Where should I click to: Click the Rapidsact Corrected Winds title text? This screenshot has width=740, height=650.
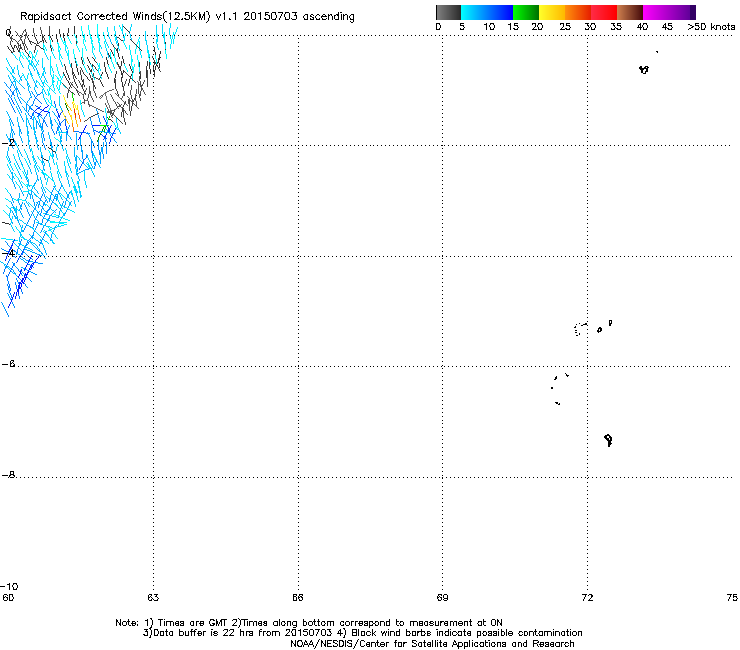(x=187, y=17)
